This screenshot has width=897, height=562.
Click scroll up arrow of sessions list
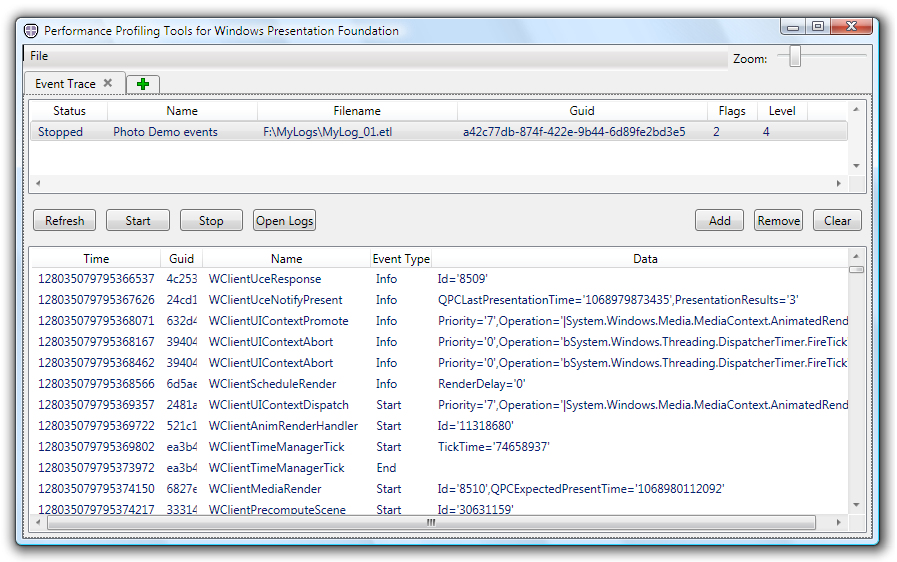(x=856, y=109)
